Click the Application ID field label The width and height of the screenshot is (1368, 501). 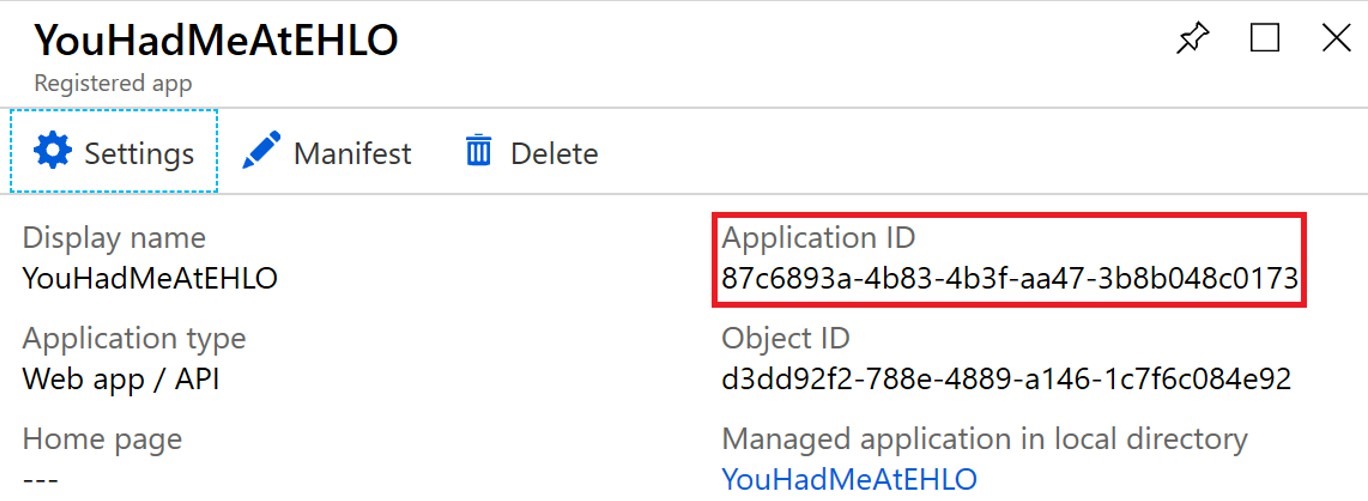click(x=818, y=238)
